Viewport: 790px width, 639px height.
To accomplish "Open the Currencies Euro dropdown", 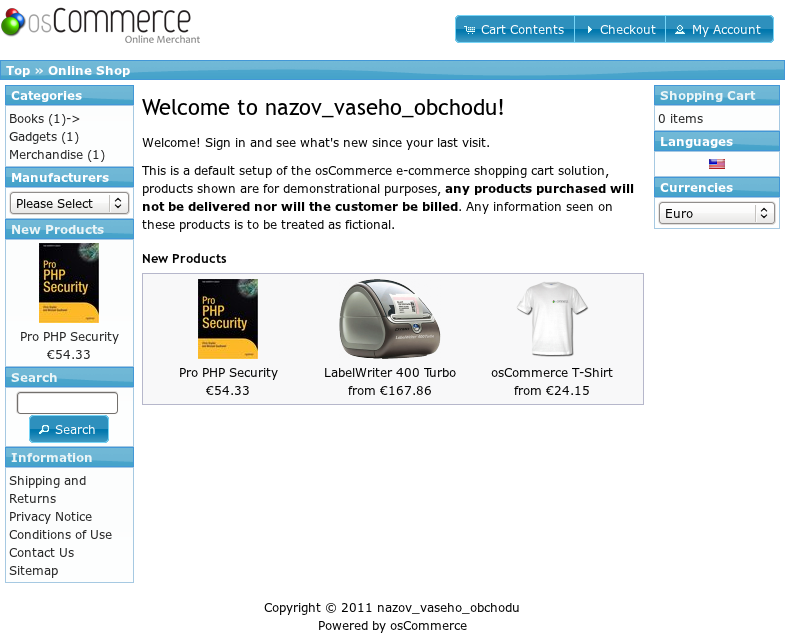I will (x=716, y=214).
